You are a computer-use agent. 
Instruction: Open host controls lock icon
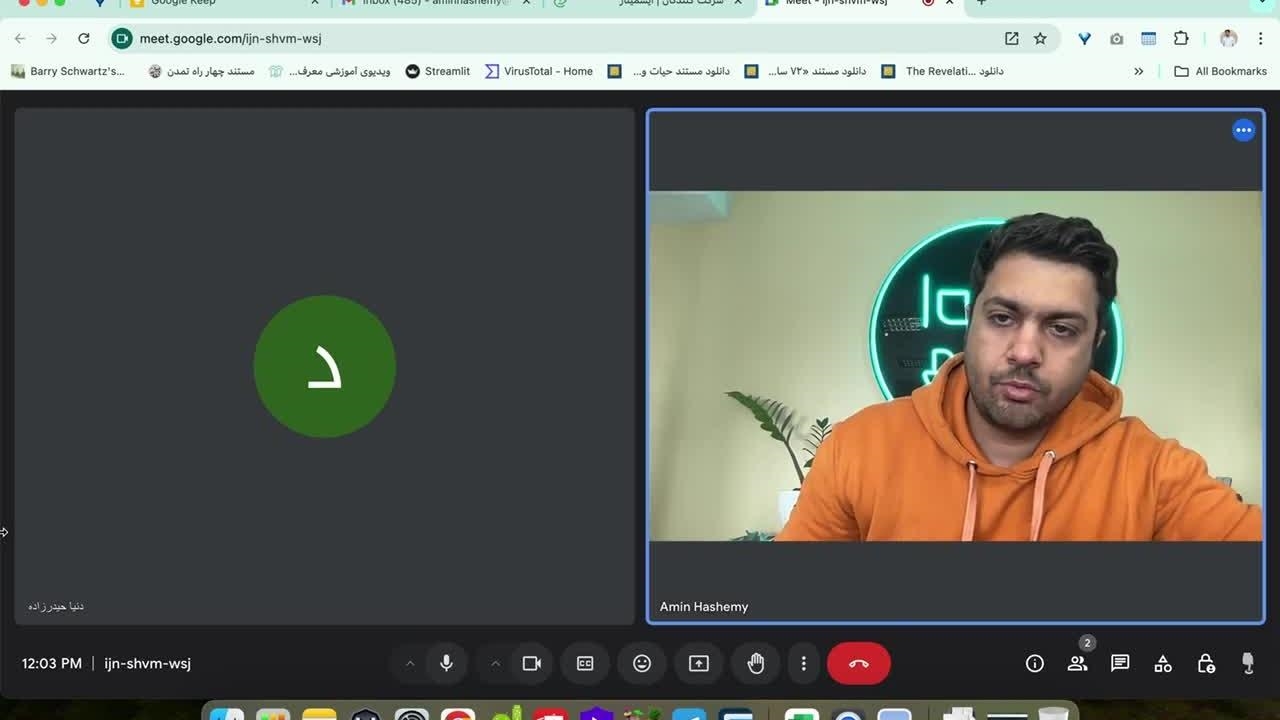click(x=1206, y=663)
